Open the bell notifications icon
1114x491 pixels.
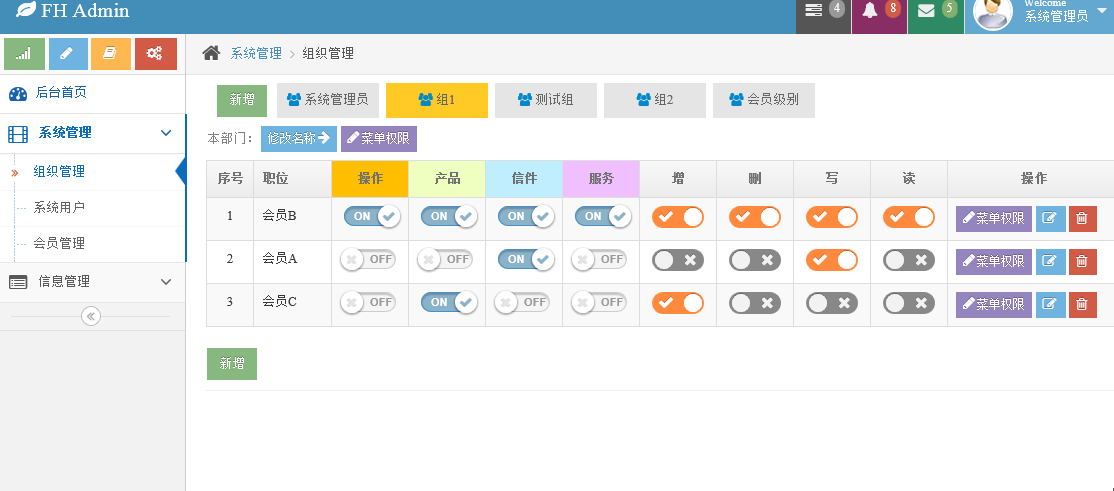pyautogui.click(x=870, y=11)
